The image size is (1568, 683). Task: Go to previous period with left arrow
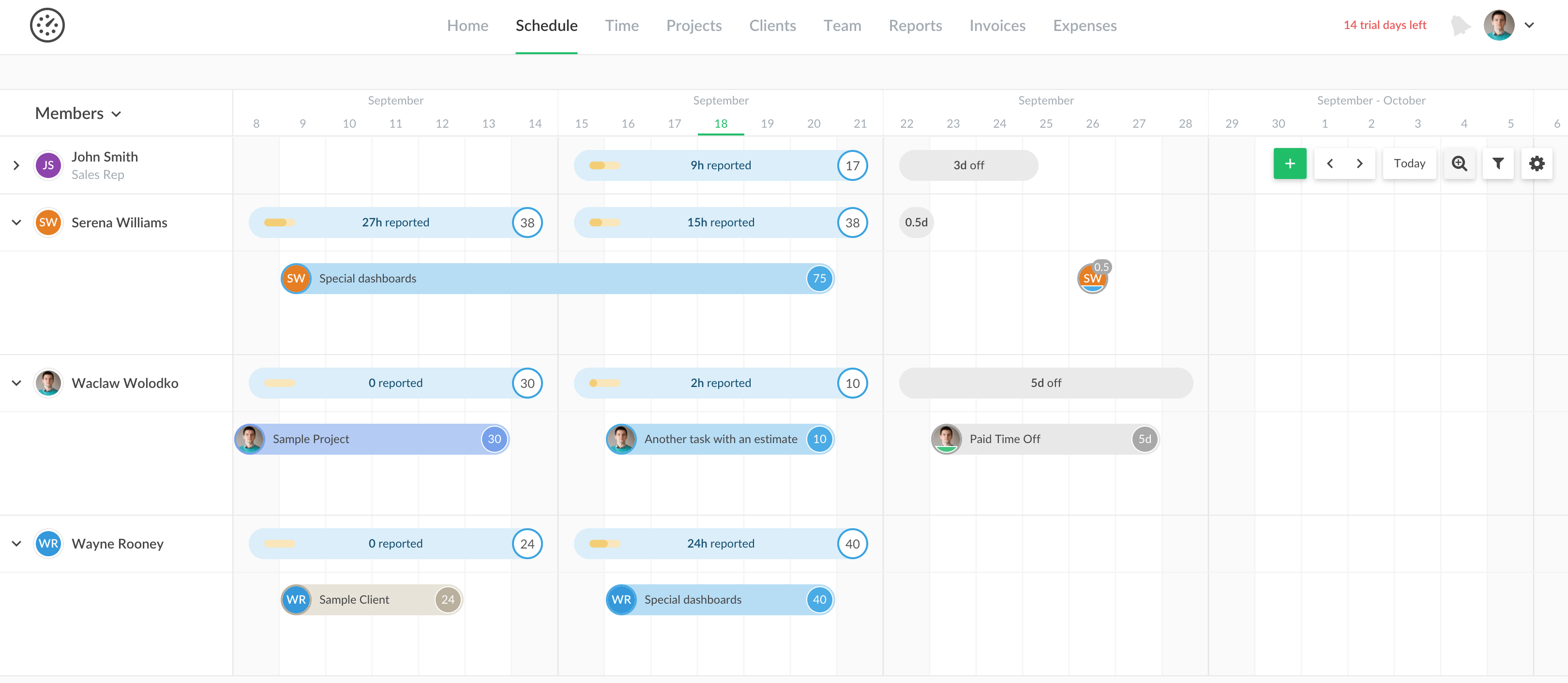(x=1330, y=163)
